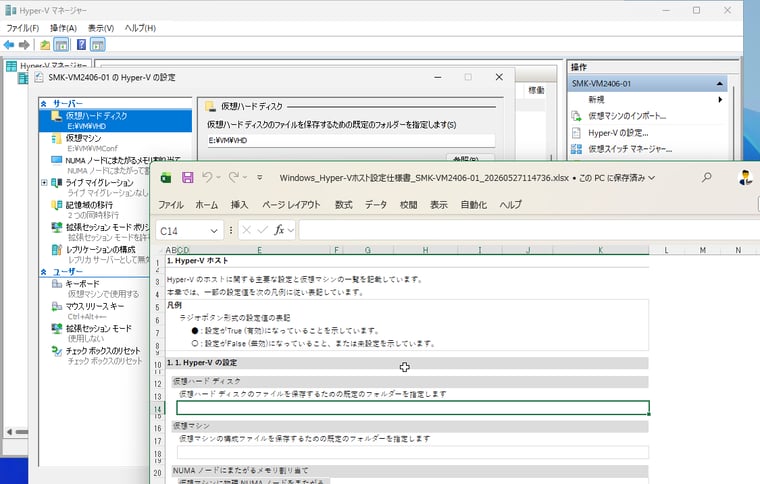The width and height of the screenshot is (760, 484).
Task: Collapse the ユーザー section header
Action: click(x=44, y=272)
